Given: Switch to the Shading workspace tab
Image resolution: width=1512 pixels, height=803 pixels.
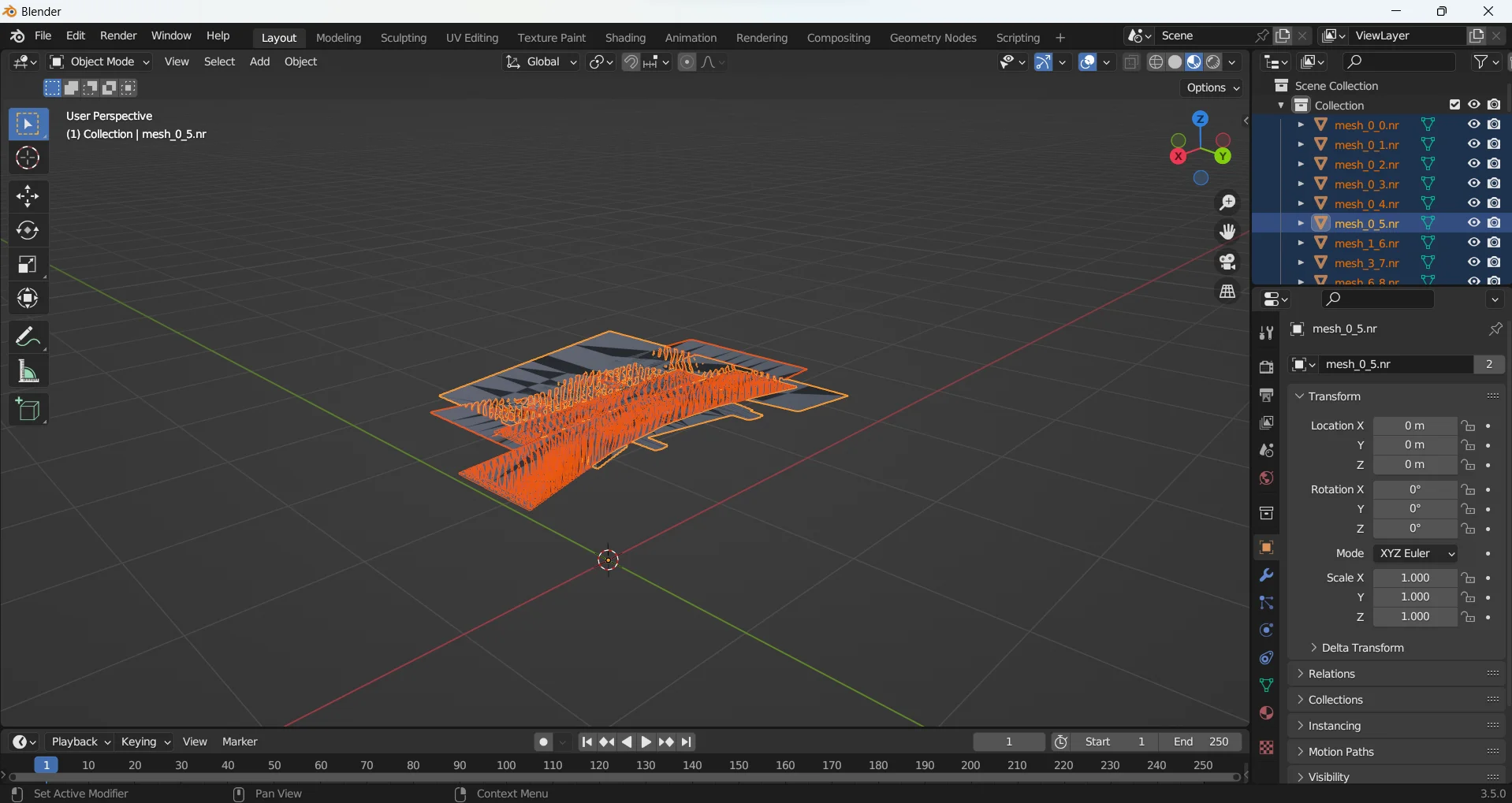Looking at the screenshot, I should click(625, 38).
